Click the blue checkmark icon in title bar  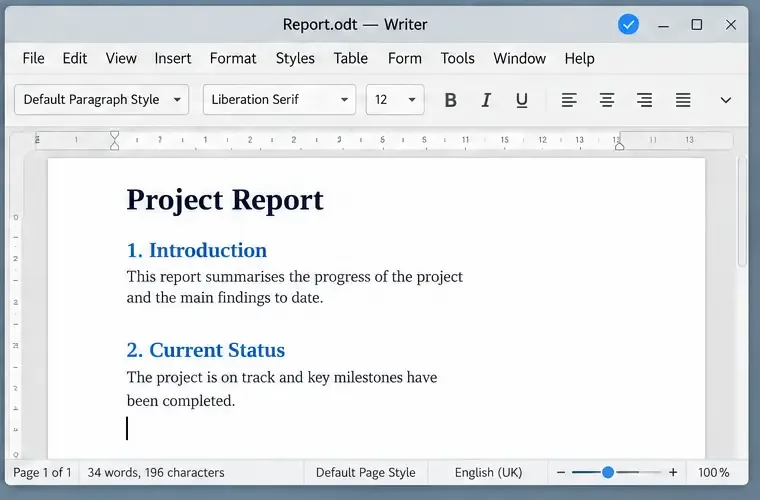628,24
